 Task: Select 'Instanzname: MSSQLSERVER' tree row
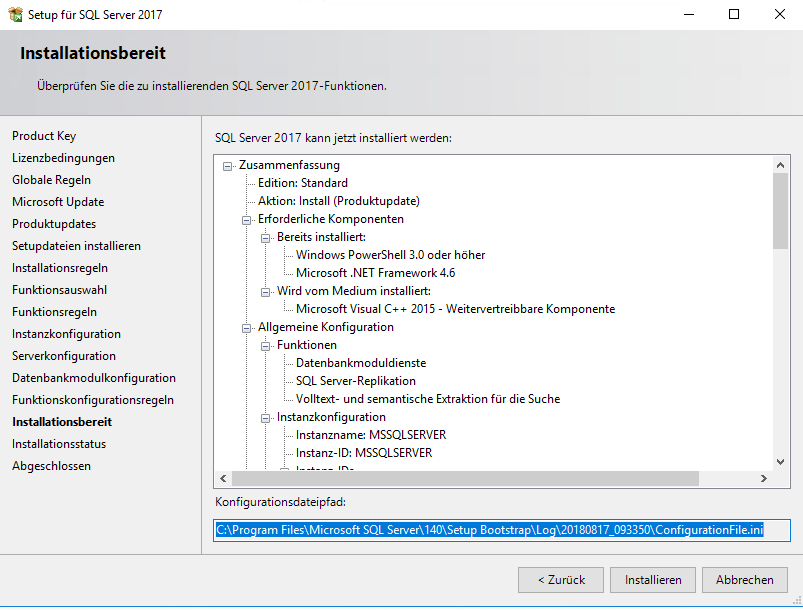click(371, 435)
